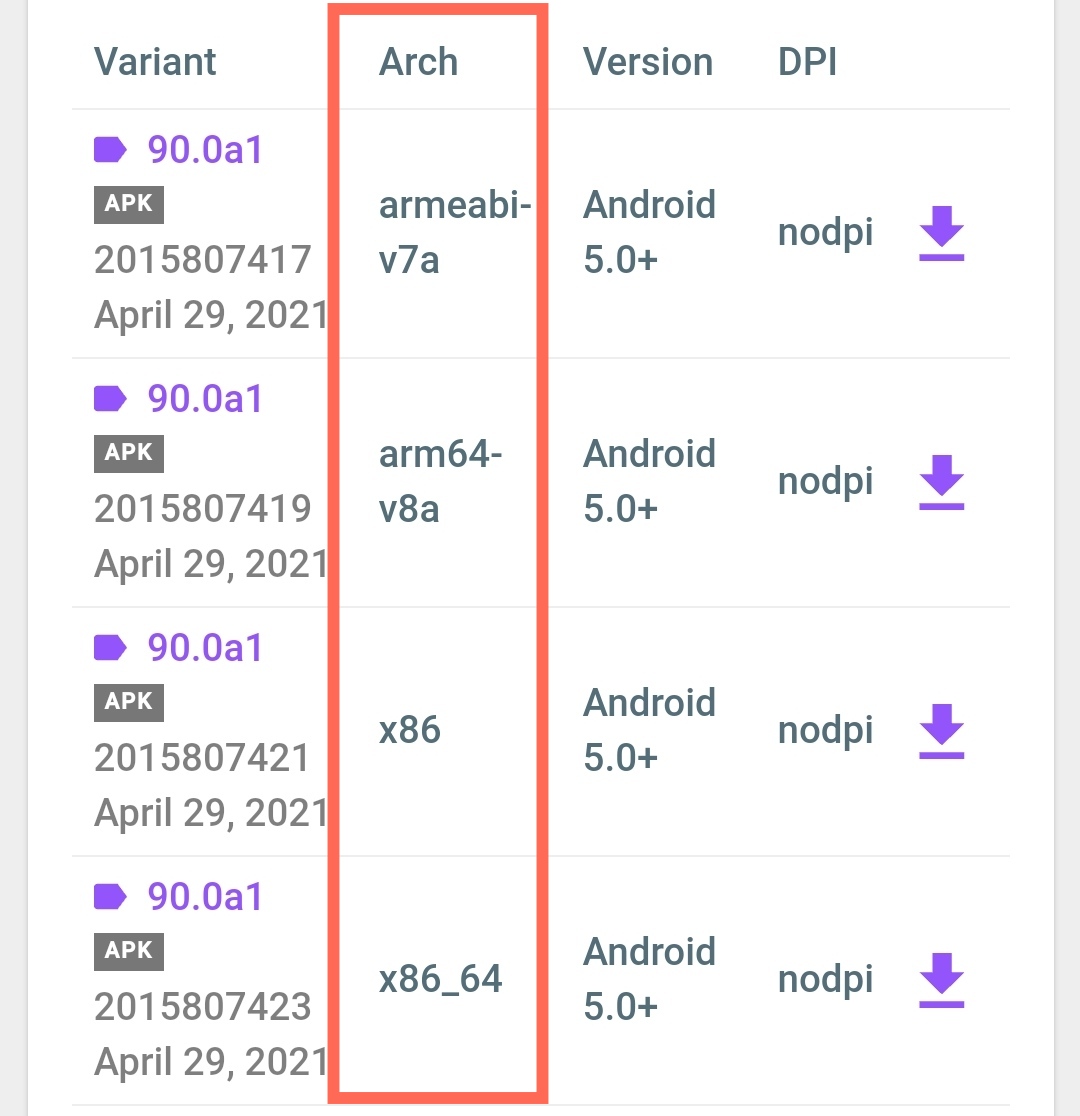Click tag icon beside variant 2015807419
The image size is (1080, 1116).
(x=110, y=399)
